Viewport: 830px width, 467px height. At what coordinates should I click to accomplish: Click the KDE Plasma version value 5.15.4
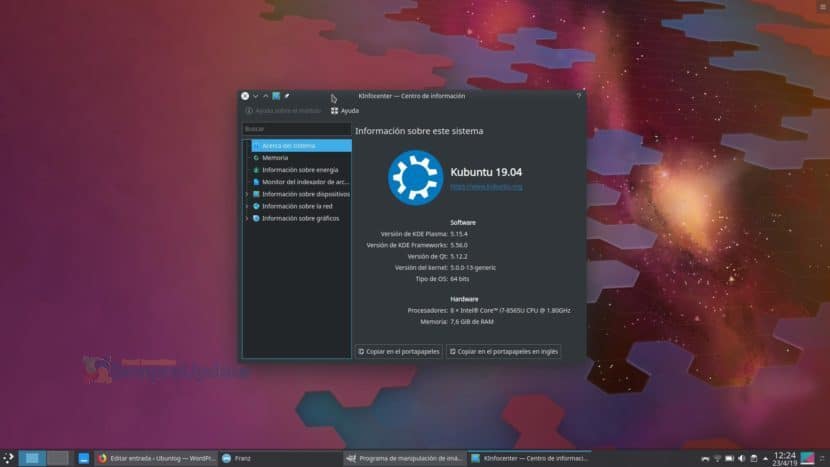click(458, 234)
